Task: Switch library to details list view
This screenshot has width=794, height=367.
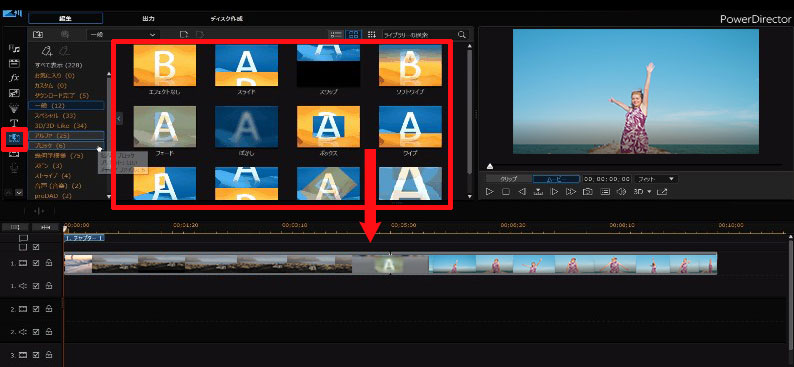Action: tap(336, 34)
